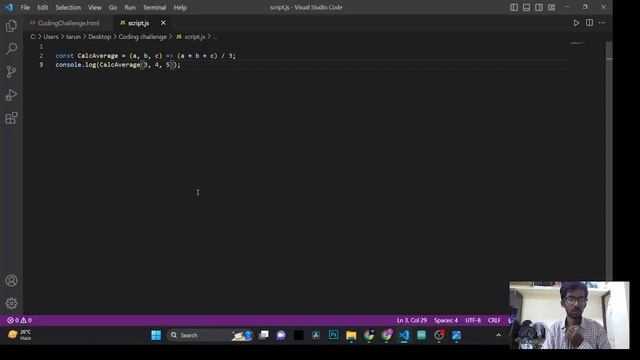
Task: Open the editor More Actions ellipsis
Action: tap(602, 23)
